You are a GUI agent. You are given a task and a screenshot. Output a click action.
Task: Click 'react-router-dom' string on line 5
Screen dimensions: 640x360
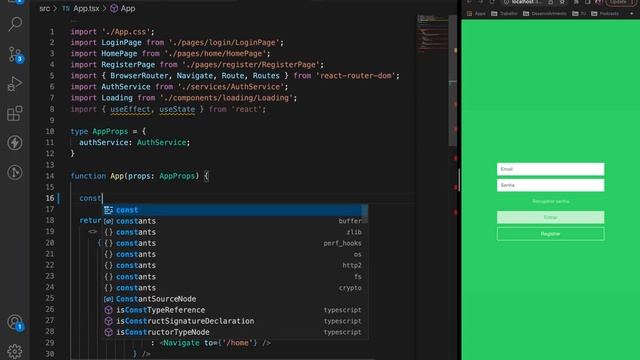click(355, 76)
